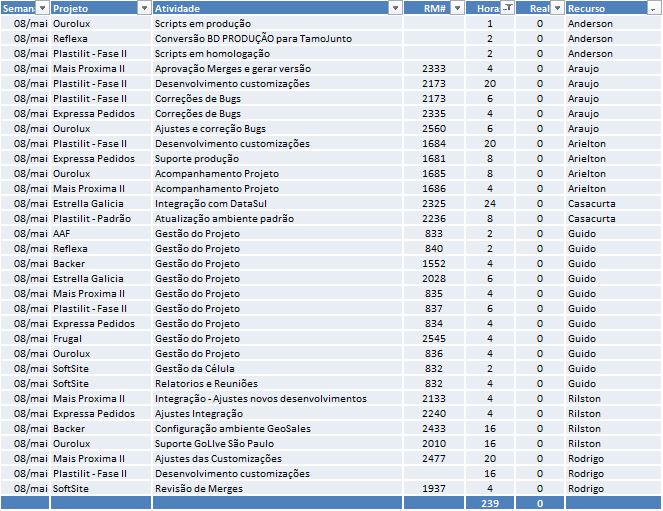Select cell 'Revisão de Merges'

coord(277,489)
